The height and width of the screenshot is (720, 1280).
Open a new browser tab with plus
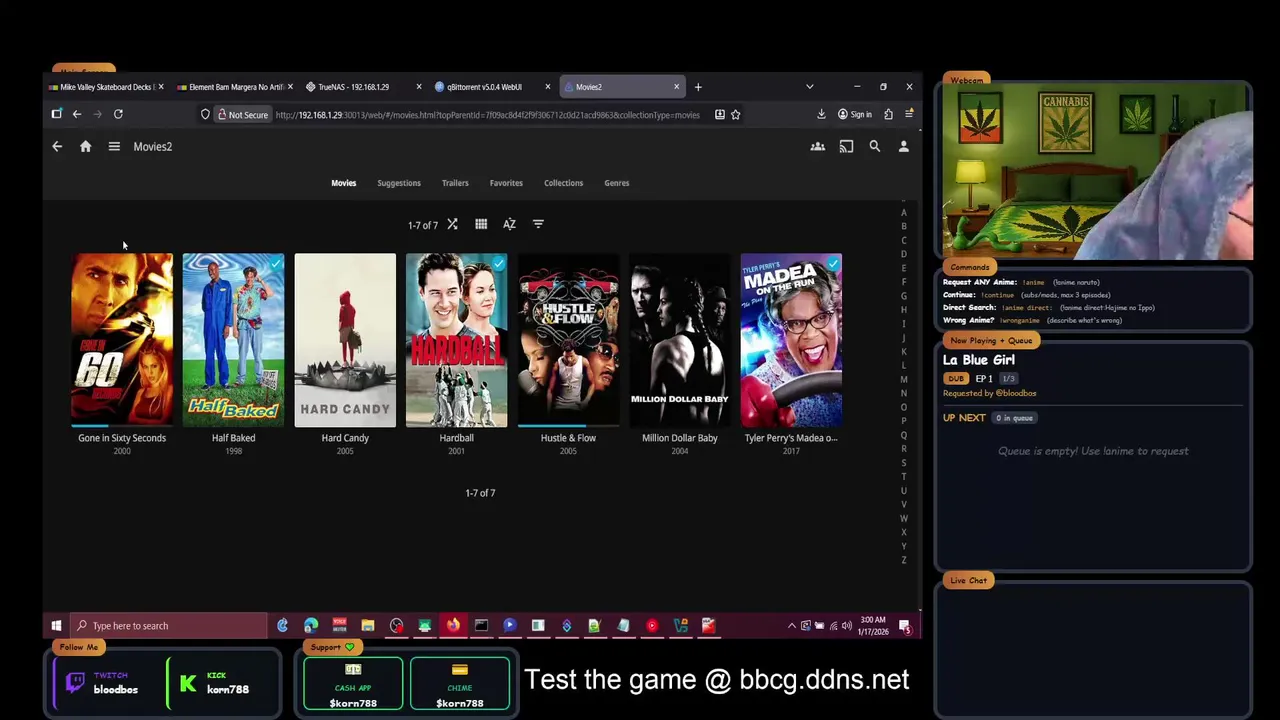pos(698,87)
